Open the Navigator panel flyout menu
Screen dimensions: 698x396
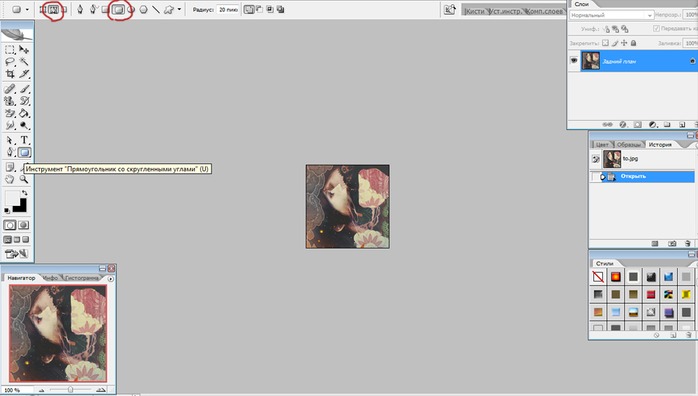pos(110,279)
